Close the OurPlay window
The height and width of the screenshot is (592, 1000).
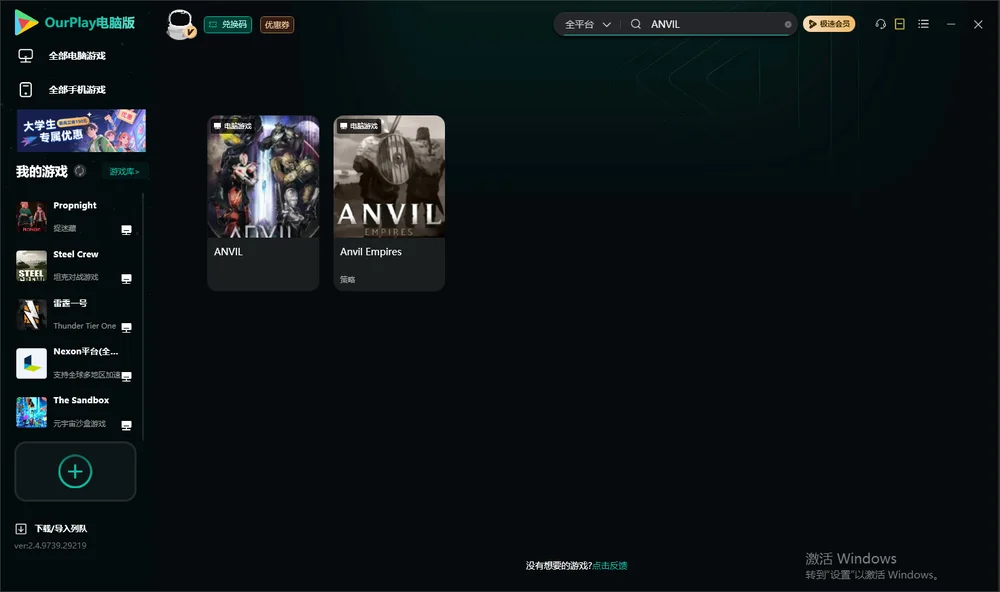pyautogui.click(x=978, y=24)
